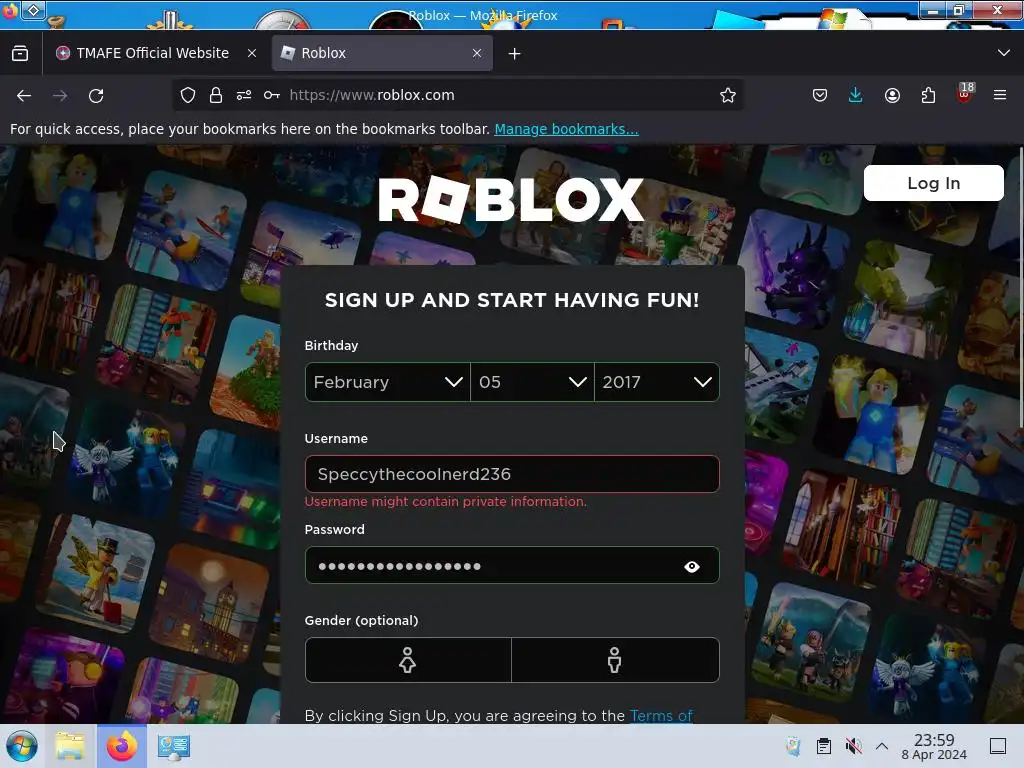Click the ROBLOX logo
The height and width of the screenshot is (768, 1024).
coord(511,200)
